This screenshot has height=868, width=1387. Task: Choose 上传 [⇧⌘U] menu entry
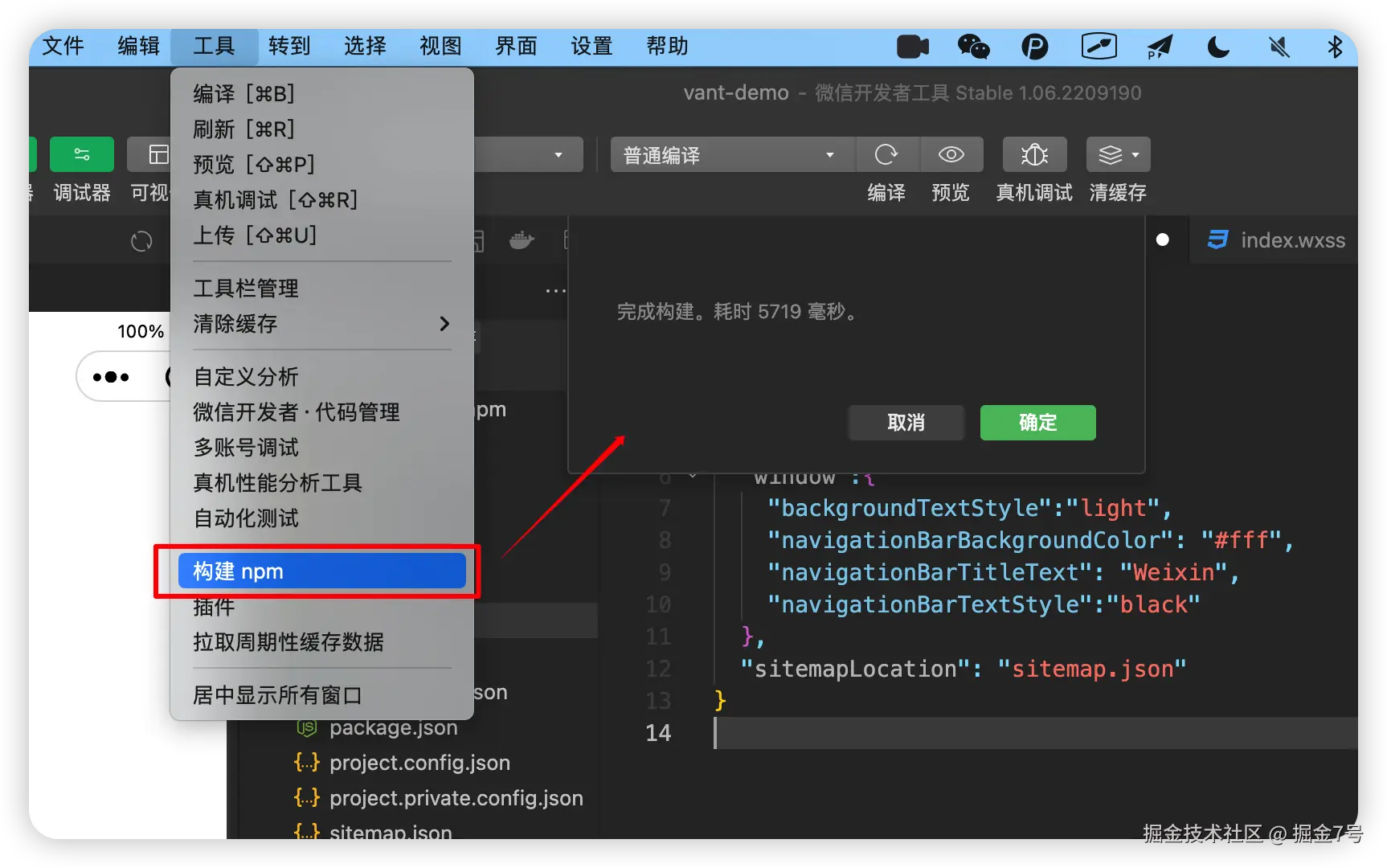[321, 235]
